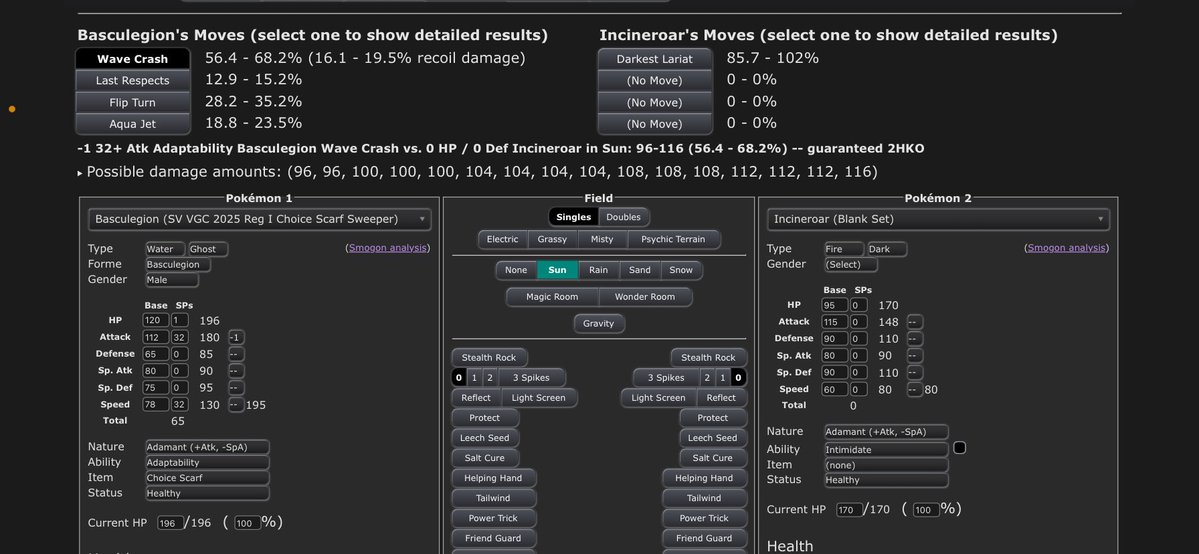Toggle Magic Room
The height and width of the screenshot is (554, 1199).
point(552,297)
